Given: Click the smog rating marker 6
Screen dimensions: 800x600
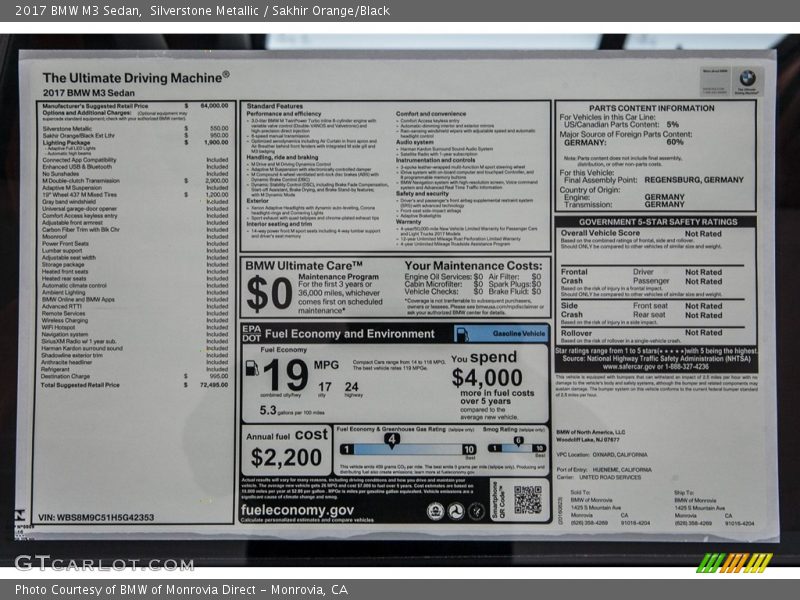Looking at the screenshot, I should tap(518, 441).
